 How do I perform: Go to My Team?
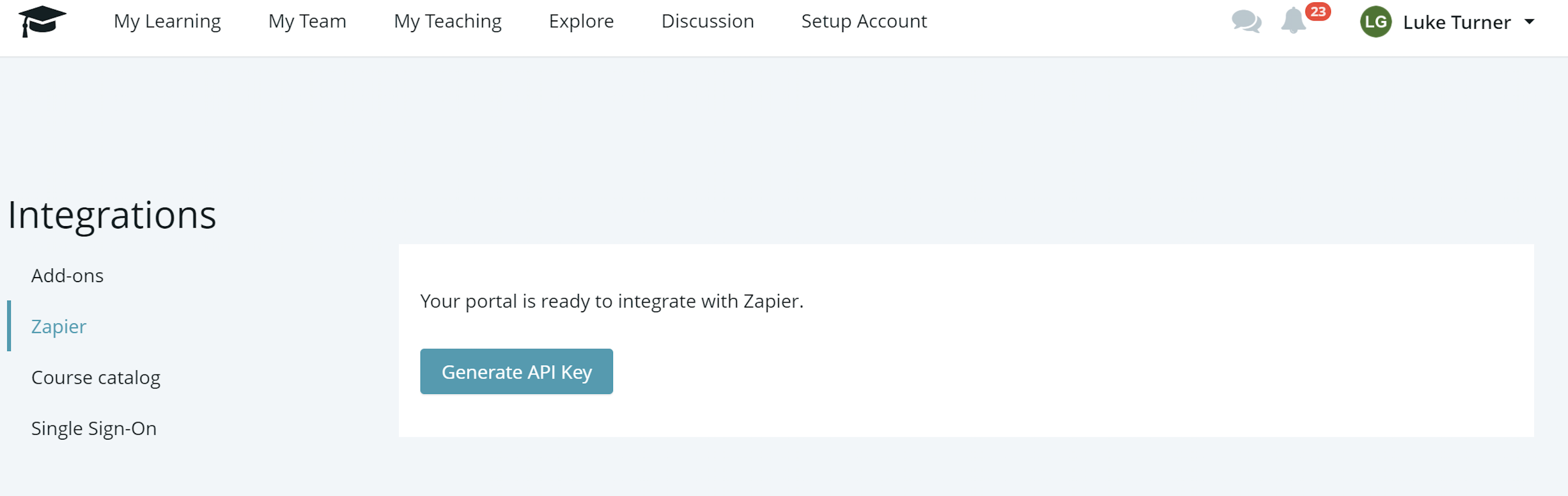tap(307, 21)
